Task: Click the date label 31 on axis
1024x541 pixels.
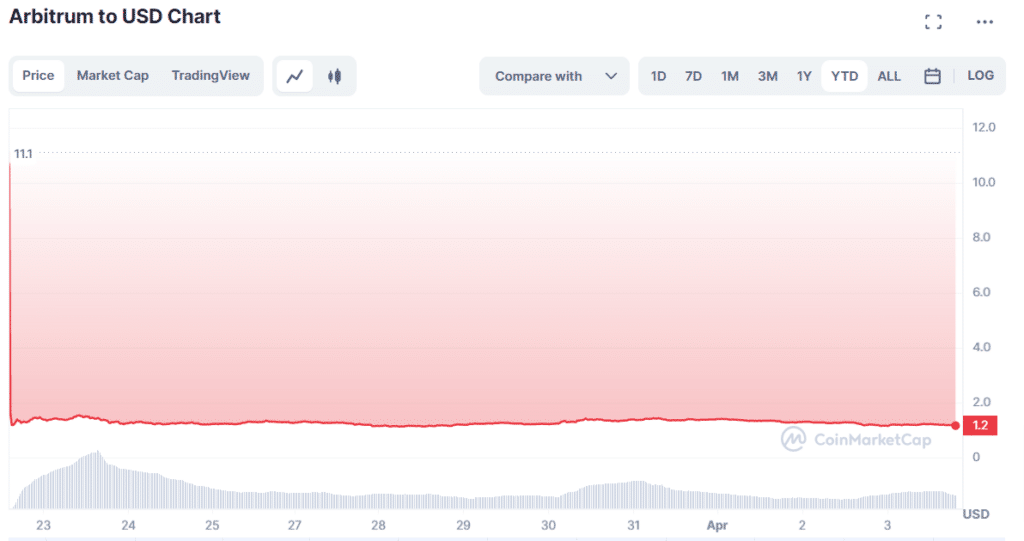Action: (x=633, y=525)
